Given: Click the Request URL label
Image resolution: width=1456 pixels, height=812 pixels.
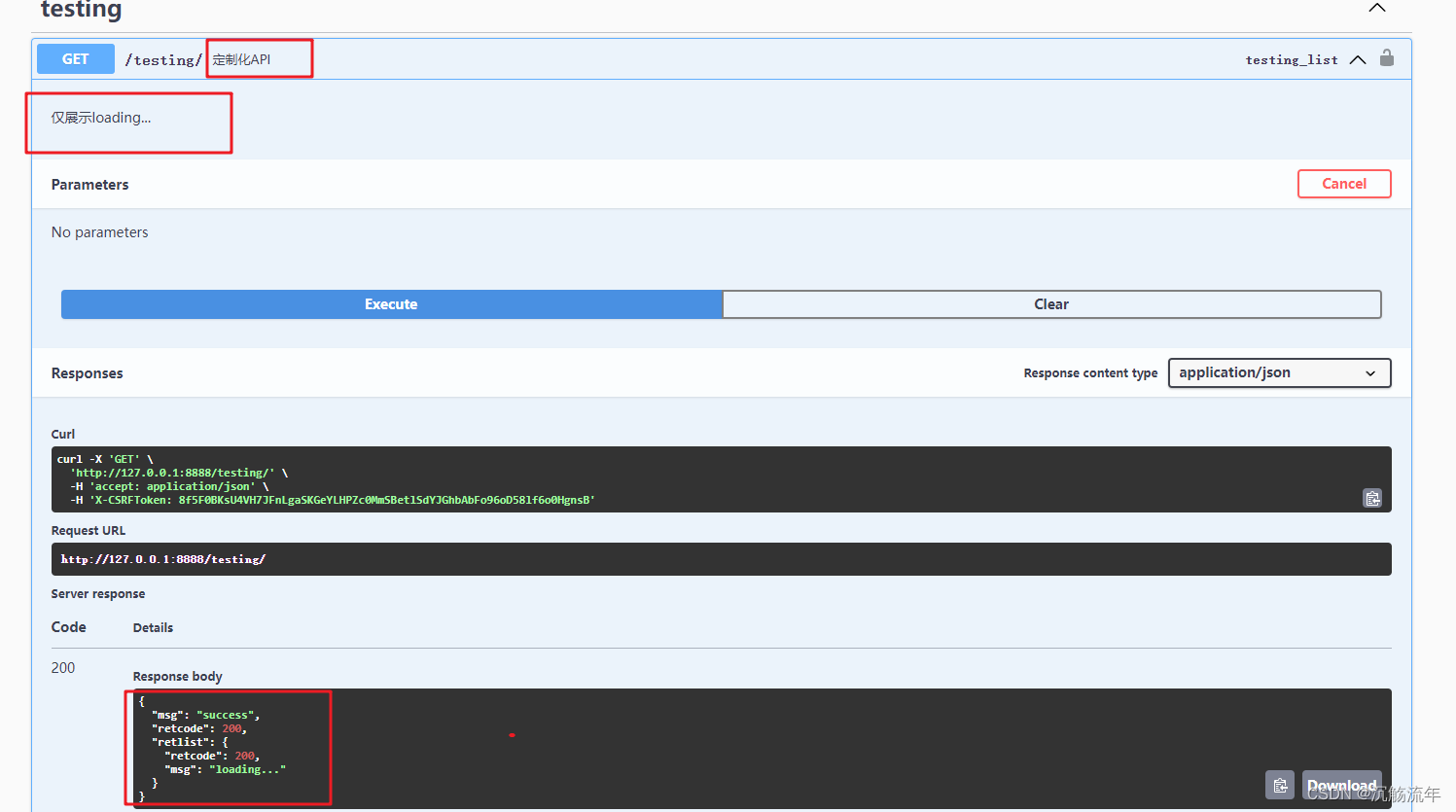Looking at the screenshot, I should point(89,531).
